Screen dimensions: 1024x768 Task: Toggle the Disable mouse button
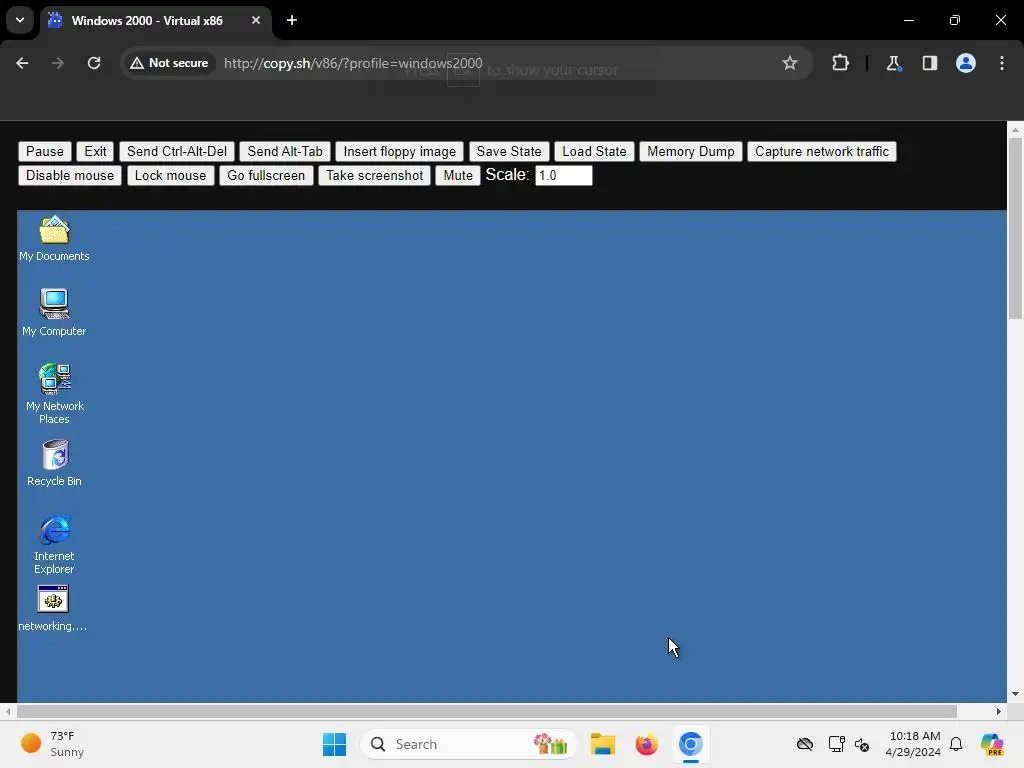[x=70, y=176]
